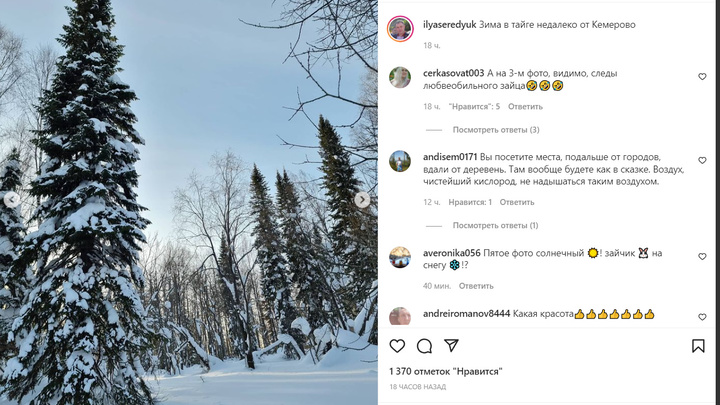Go to previous photo arrow
Image resolution: width=720 pixels, height=405 pixels.
pyautogui.click(x=11, y=200)
